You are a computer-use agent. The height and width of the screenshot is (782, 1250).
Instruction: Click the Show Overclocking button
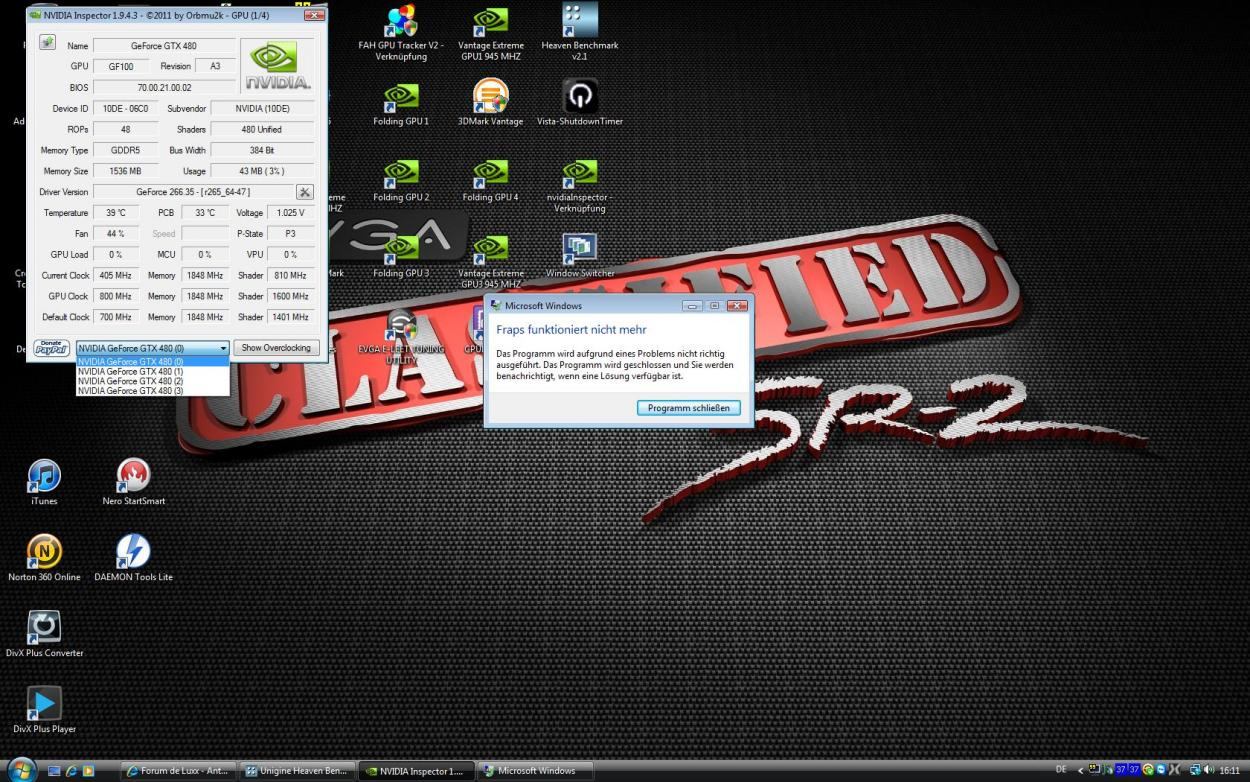pos(276,348)
